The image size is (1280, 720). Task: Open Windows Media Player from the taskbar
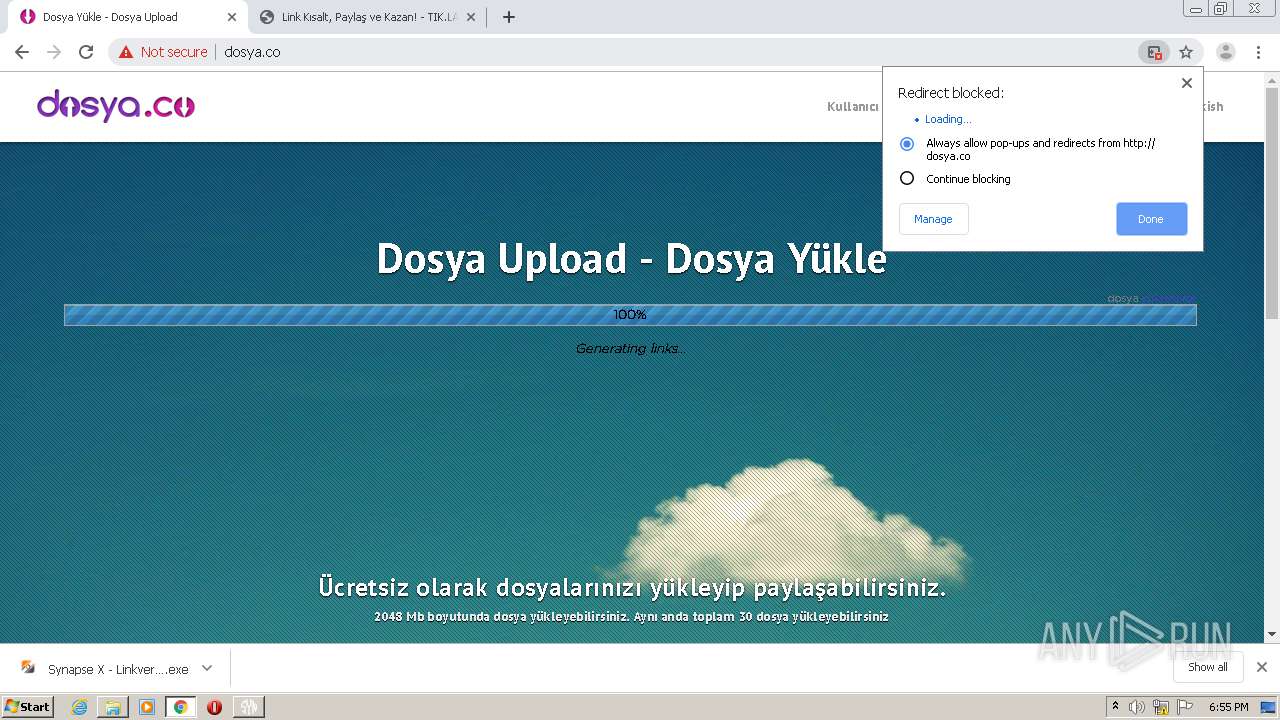coord(147,707)
